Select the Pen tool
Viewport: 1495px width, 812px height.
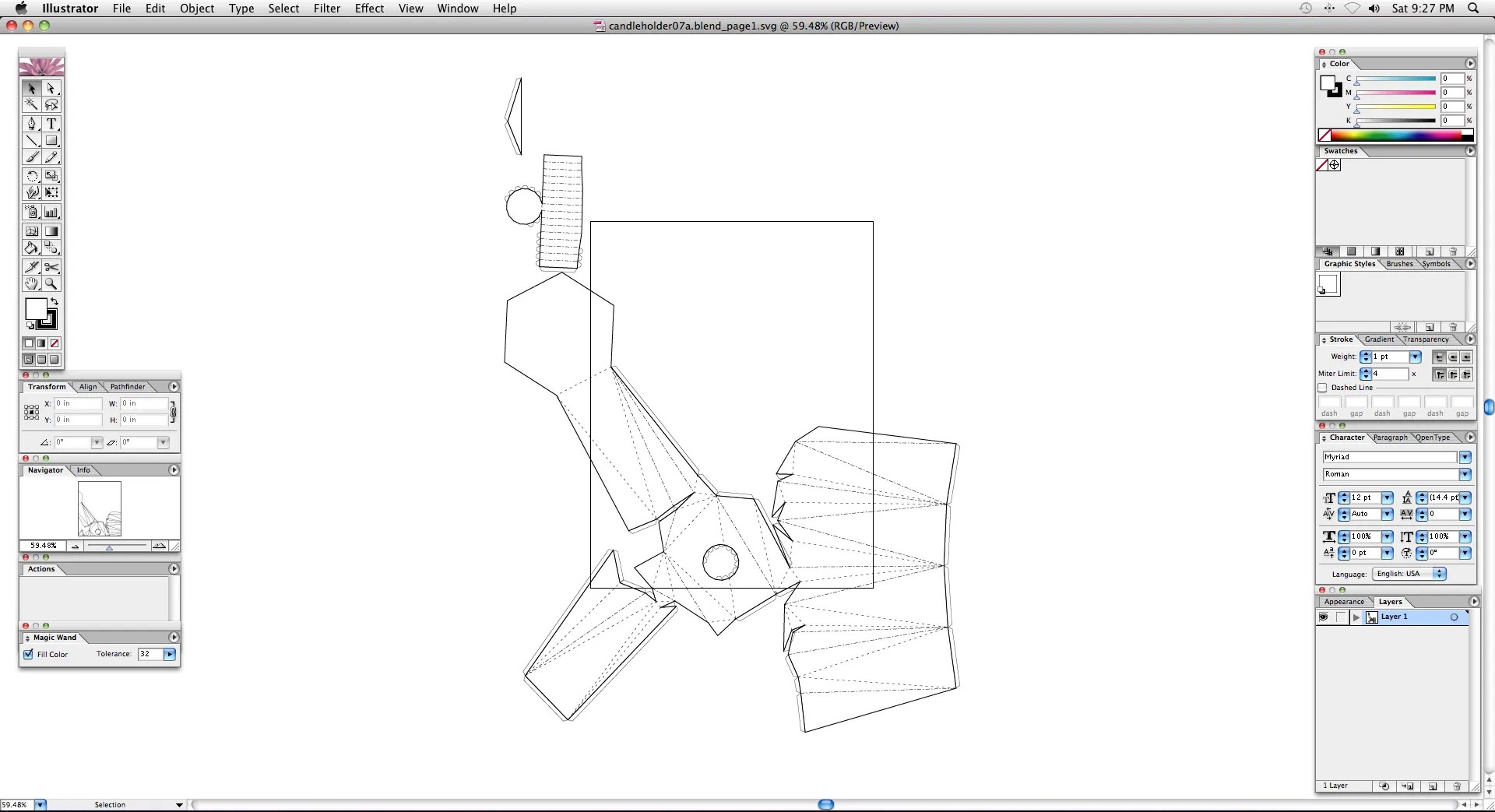[x=31, y=124]
